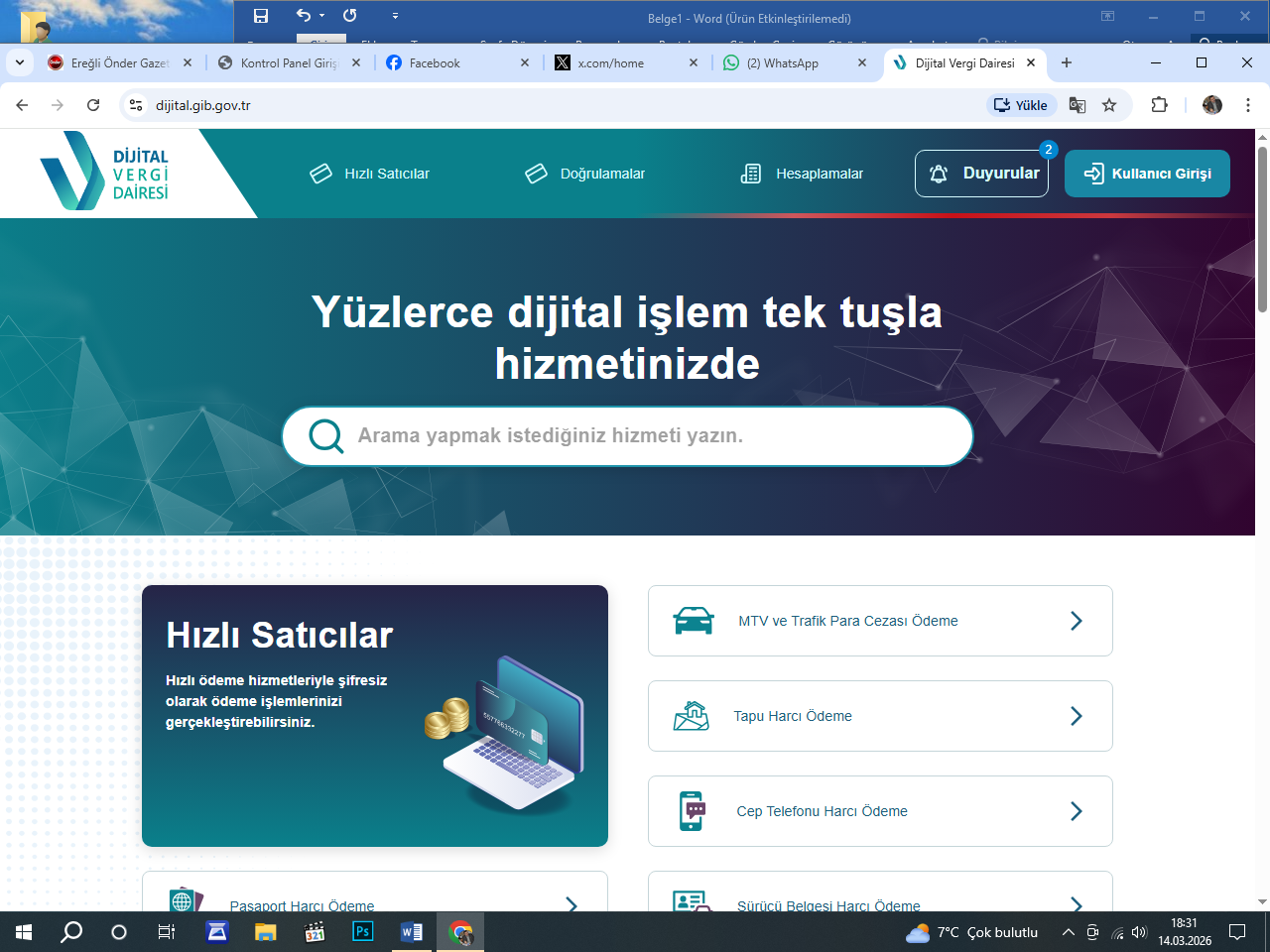1270x952 pixels.
Task: Expand the Tapu Harcı Ödeme arrow
Action: (x=1077, y=716)
